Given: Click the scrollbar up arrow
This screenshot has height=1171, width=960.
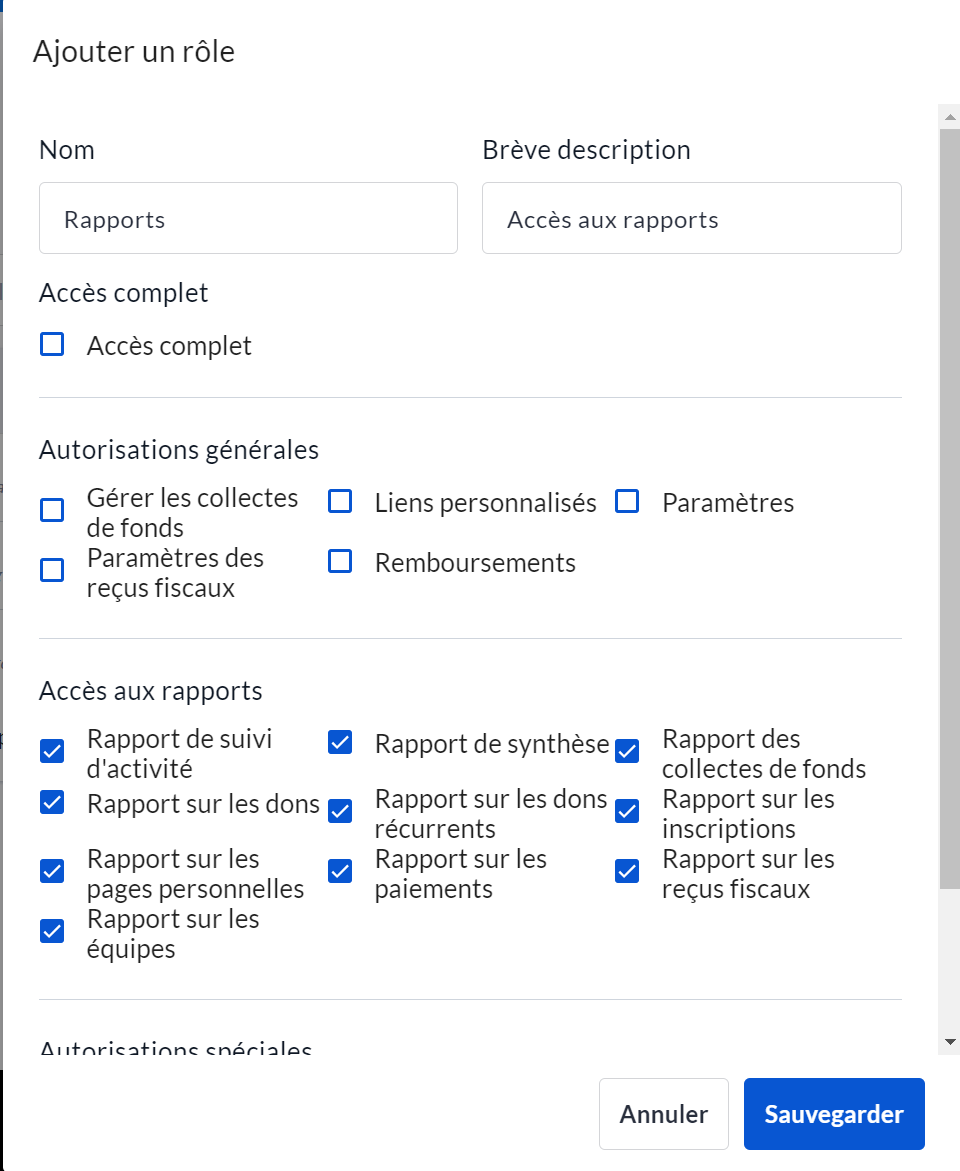Looking at the screenshot, I should click(950, 117).
